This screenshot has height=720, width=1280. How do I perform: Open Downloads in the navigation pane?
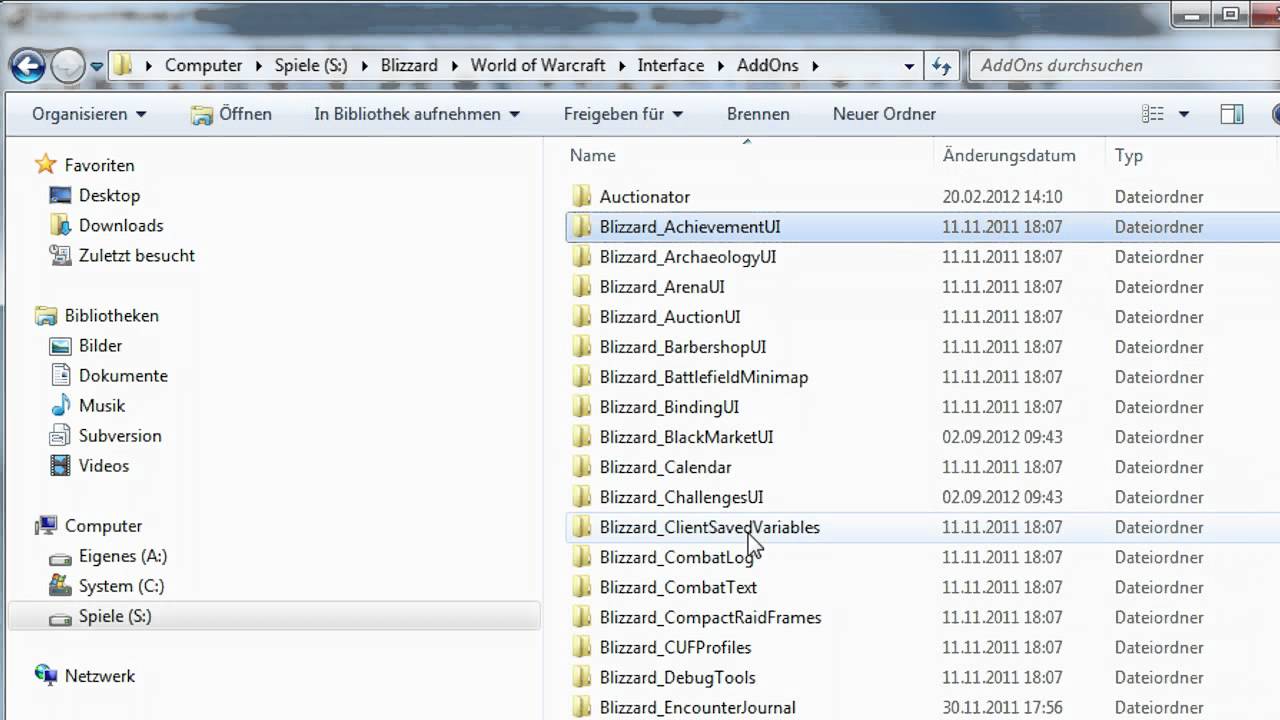click(x=121, y=226)
